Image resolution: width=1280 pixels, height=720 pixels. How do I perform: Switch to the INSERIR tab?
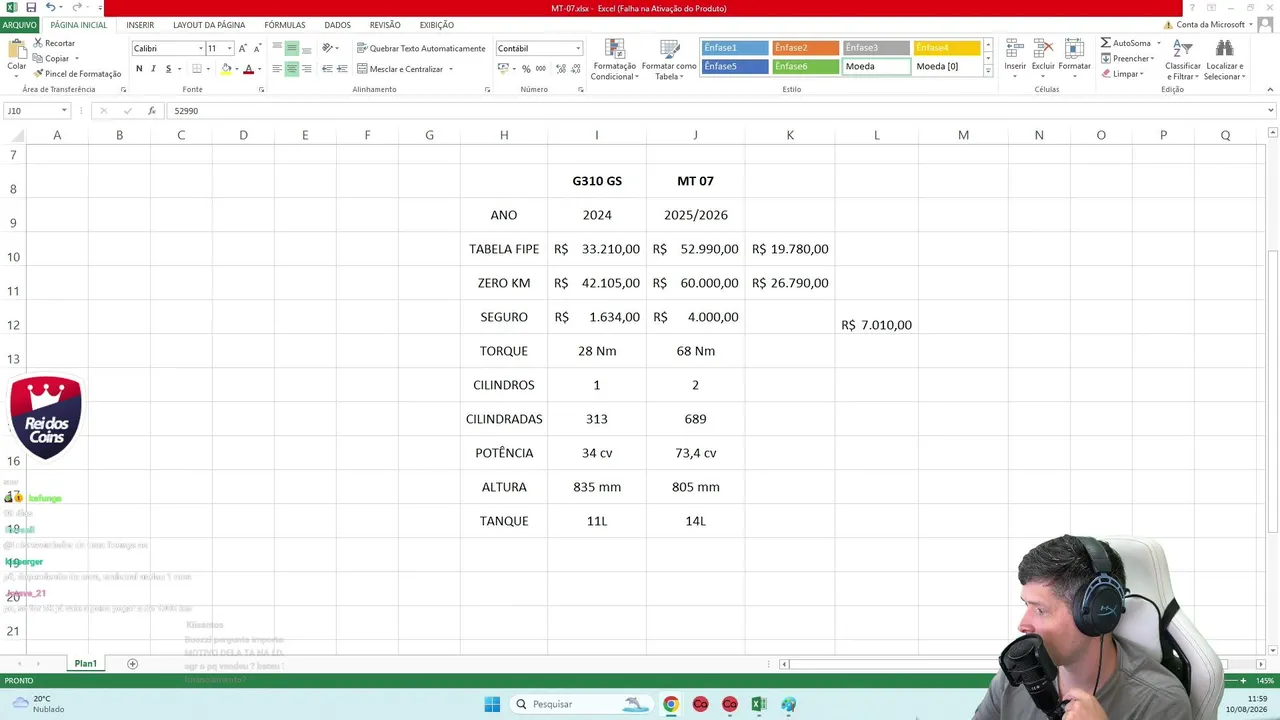pyautogui.click(x=140, y=25)
